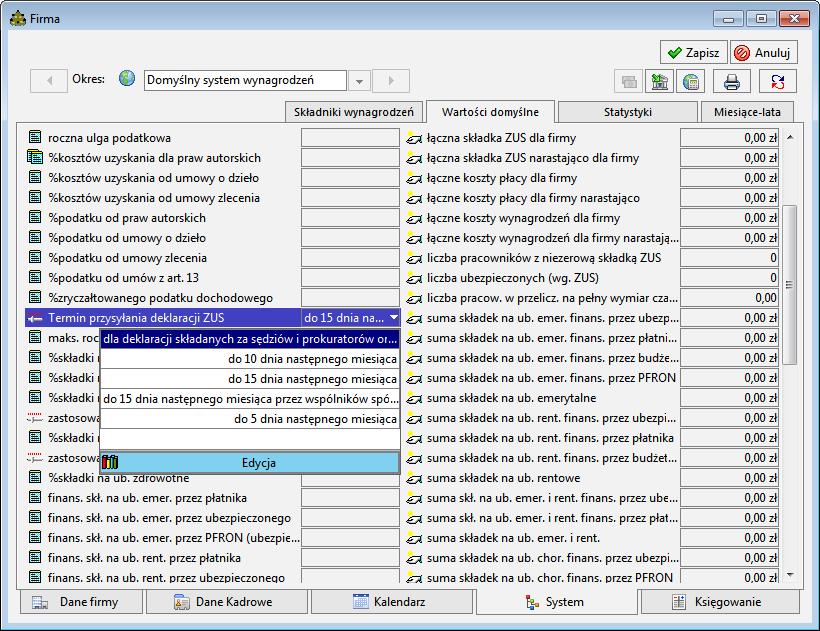Click hand icon beside 'łączna składka ZUS dla firmy'

tap(414, 138)
